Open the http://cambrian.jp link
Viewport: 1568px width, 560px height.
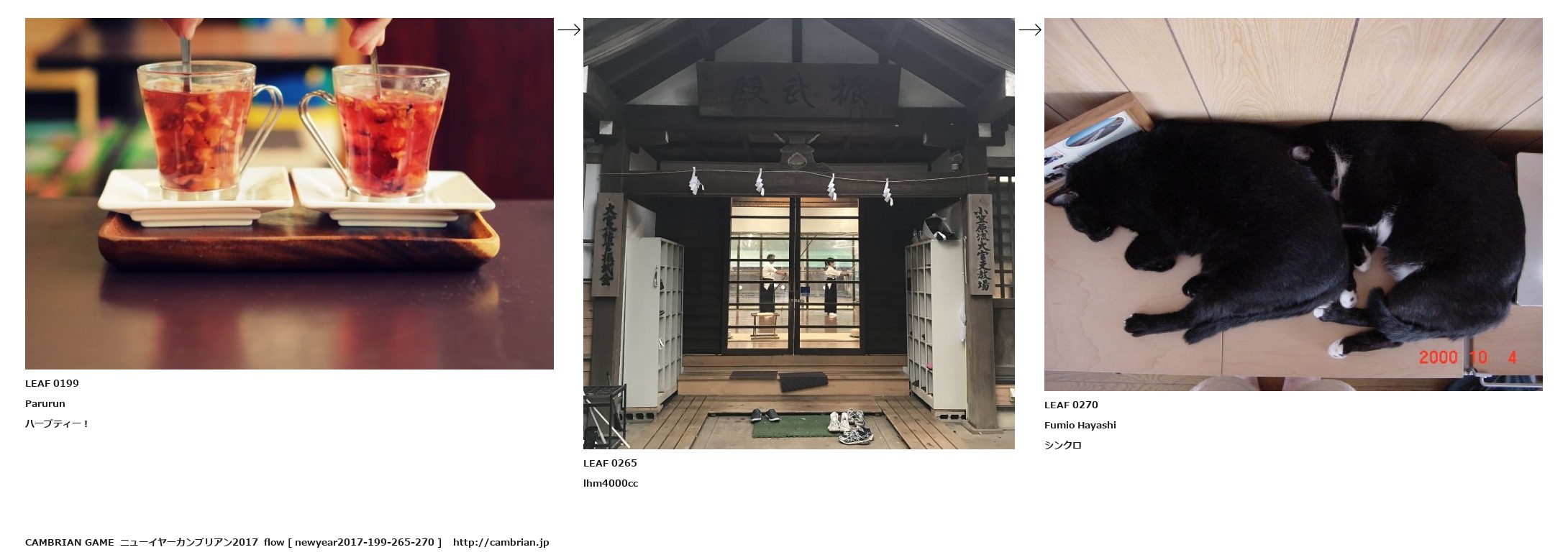501,542
